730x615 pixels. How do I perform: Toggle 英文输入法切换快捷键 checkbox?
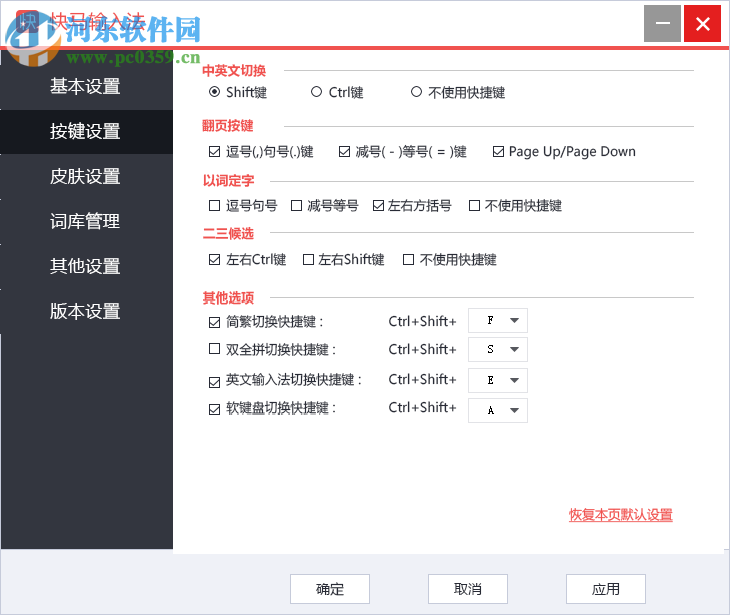coord(215,383)
